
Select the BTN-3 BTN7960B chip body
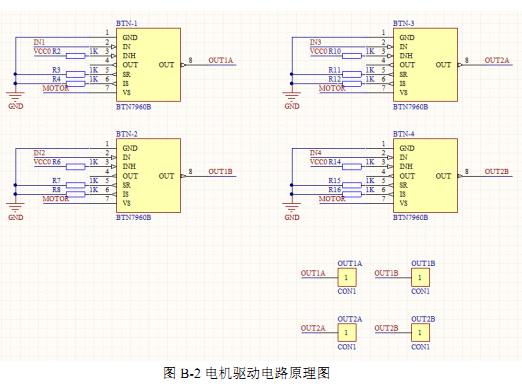[425, 65]
